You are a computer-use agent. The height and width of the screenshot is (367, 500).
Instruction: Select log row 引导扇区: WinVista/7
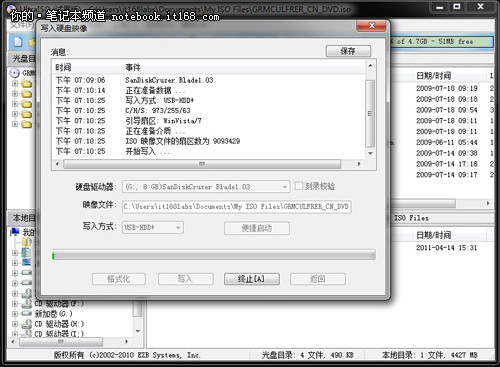pos(163,121)
